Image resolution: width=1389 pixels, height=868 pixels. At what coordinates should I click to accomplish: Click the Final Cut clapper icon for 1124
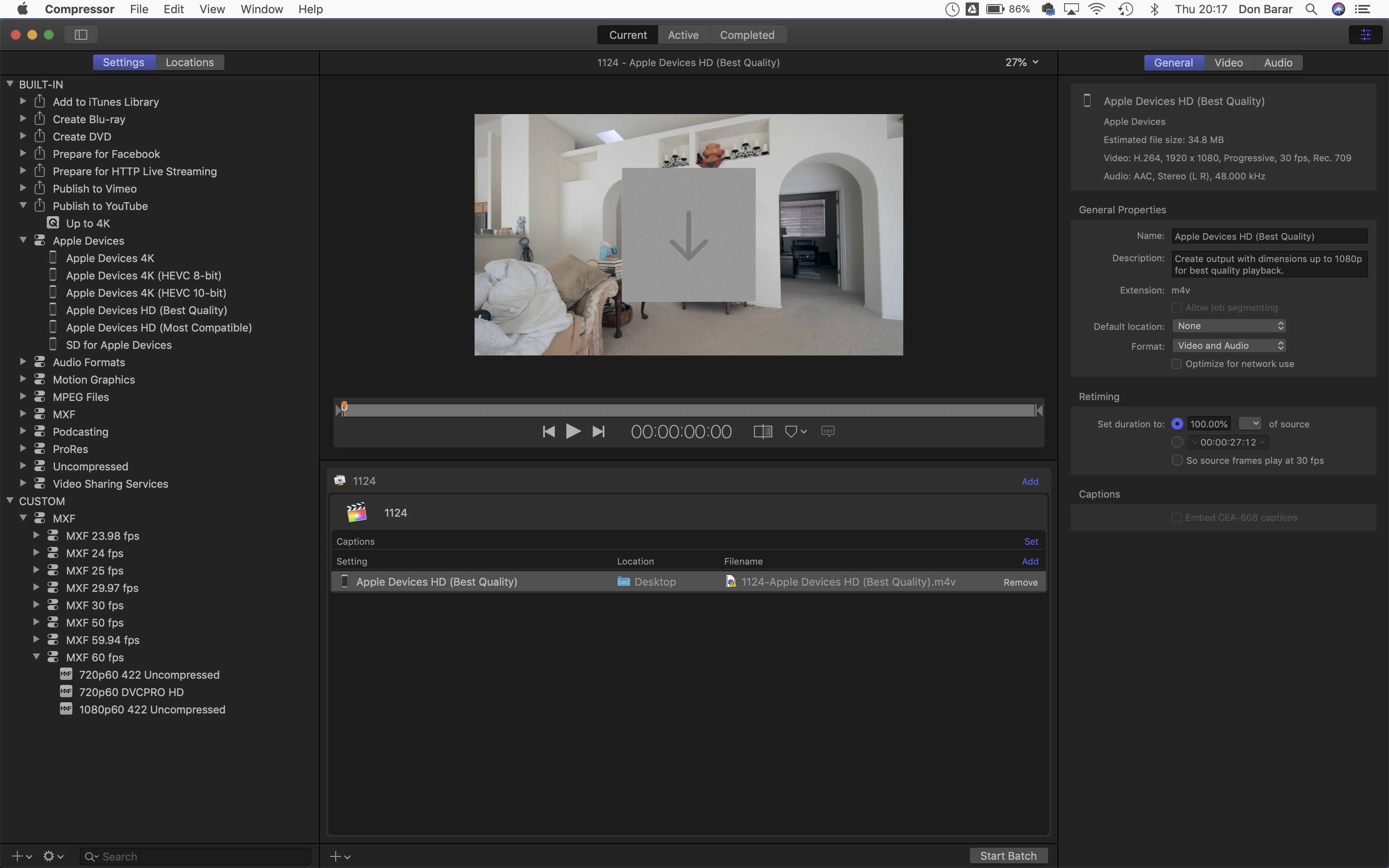[x=356, y=512]
